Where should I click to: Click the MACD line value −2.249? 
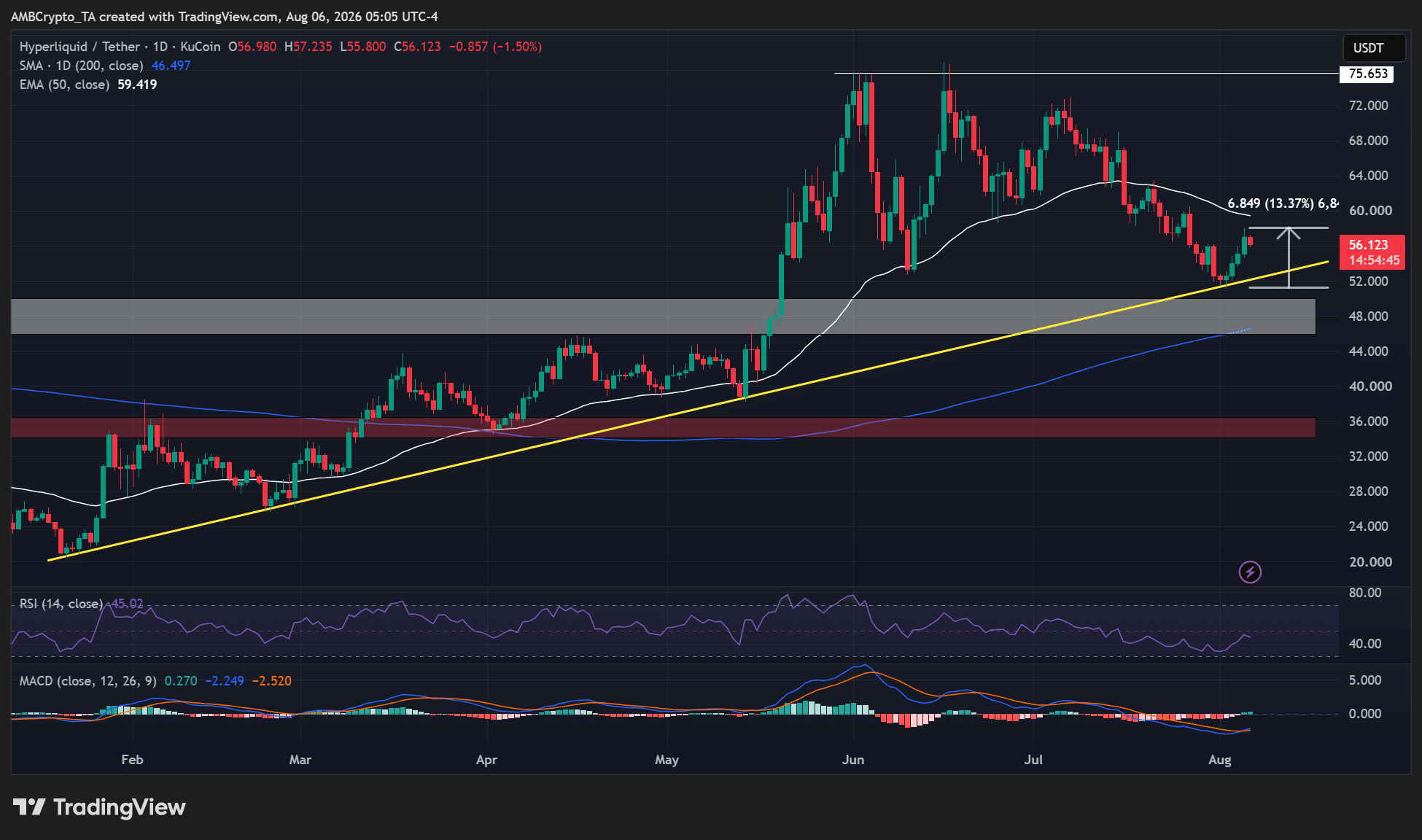coord(225,681)
